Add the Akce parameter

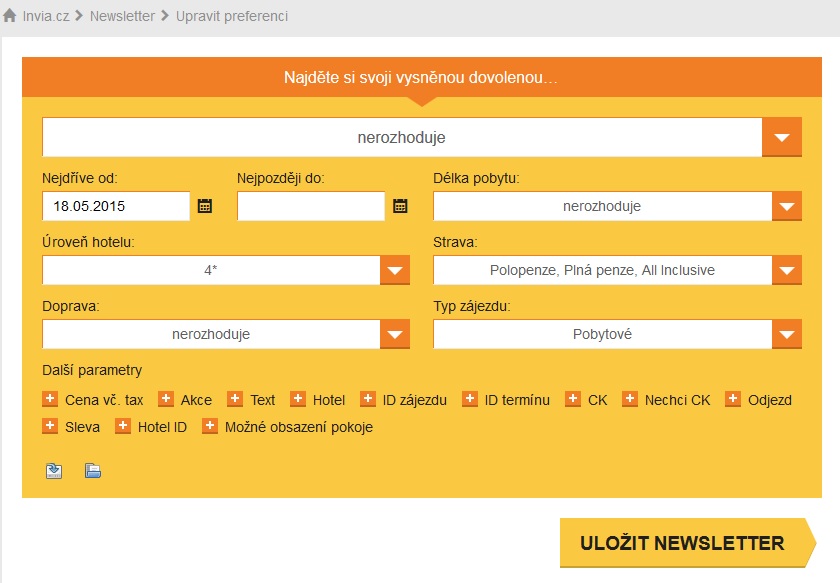pyautogui.click(x=166, y=399)
